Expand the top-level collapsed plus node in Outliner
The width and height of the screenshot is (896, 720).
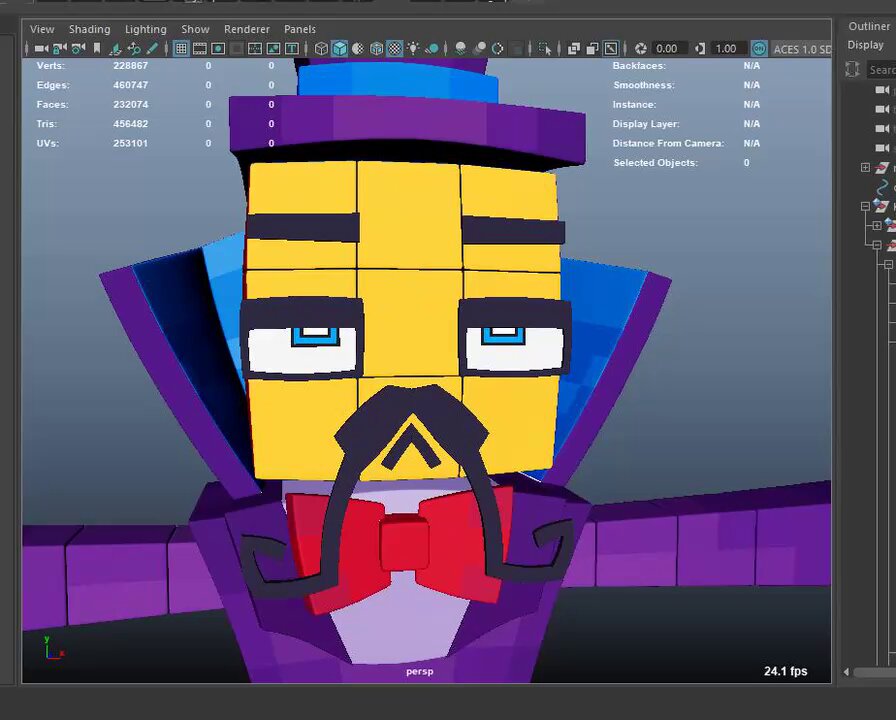(865, 167)
